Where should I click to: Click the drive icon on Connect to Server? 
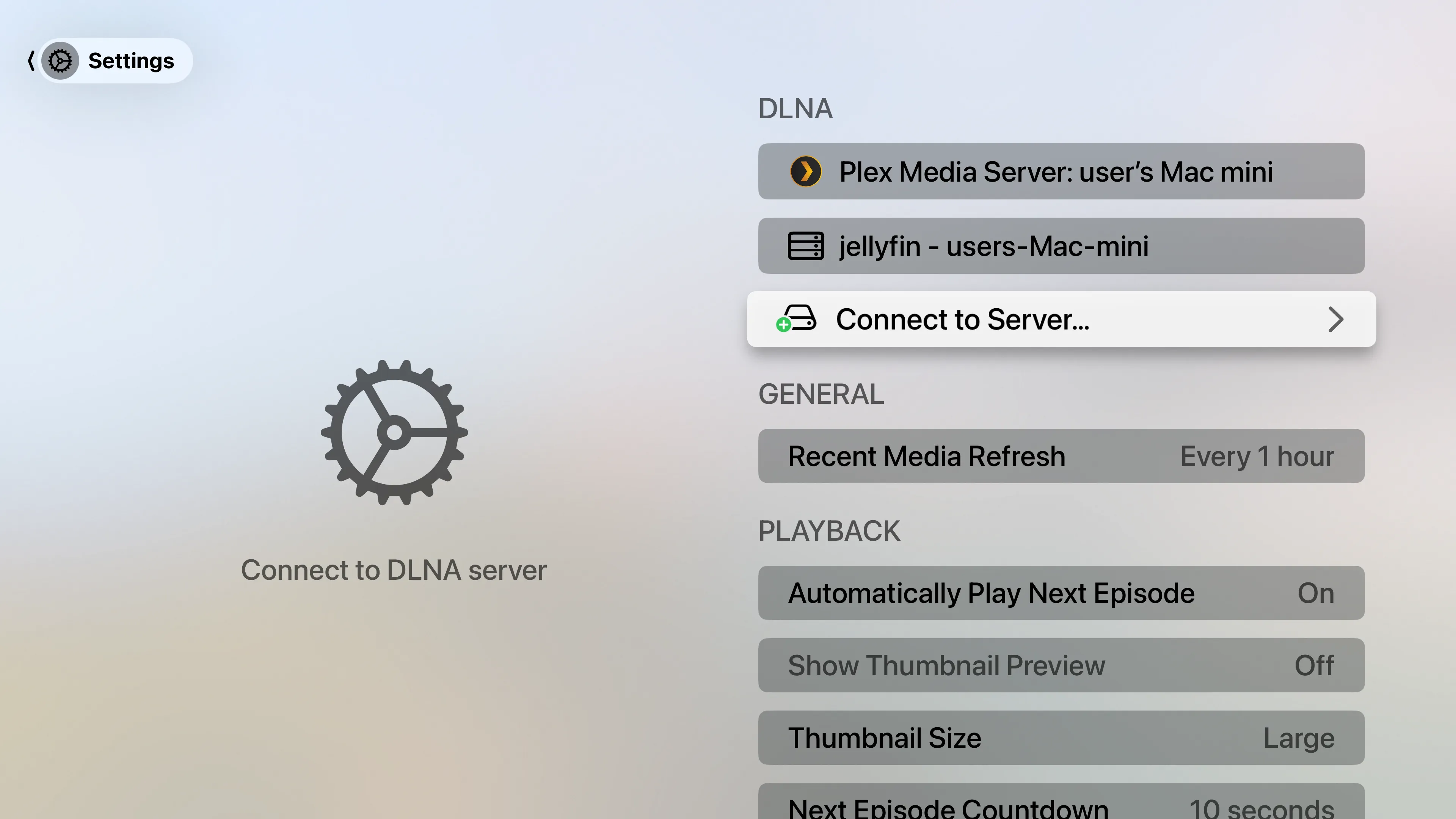pyautogui.click(x=798, y=318)
